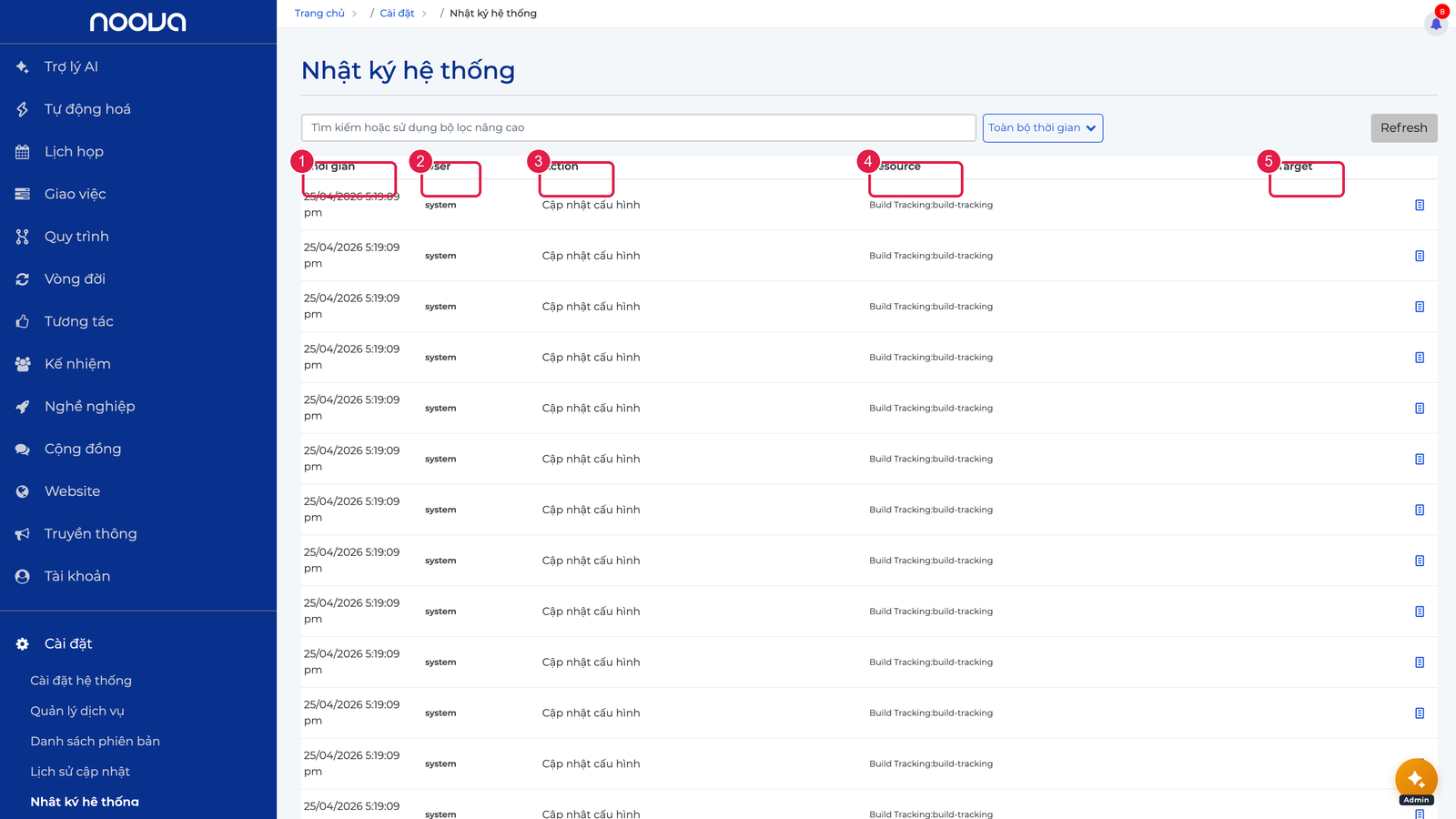Focus the log search input field
The image size is (1456, 819).
(x=639, y=127)
